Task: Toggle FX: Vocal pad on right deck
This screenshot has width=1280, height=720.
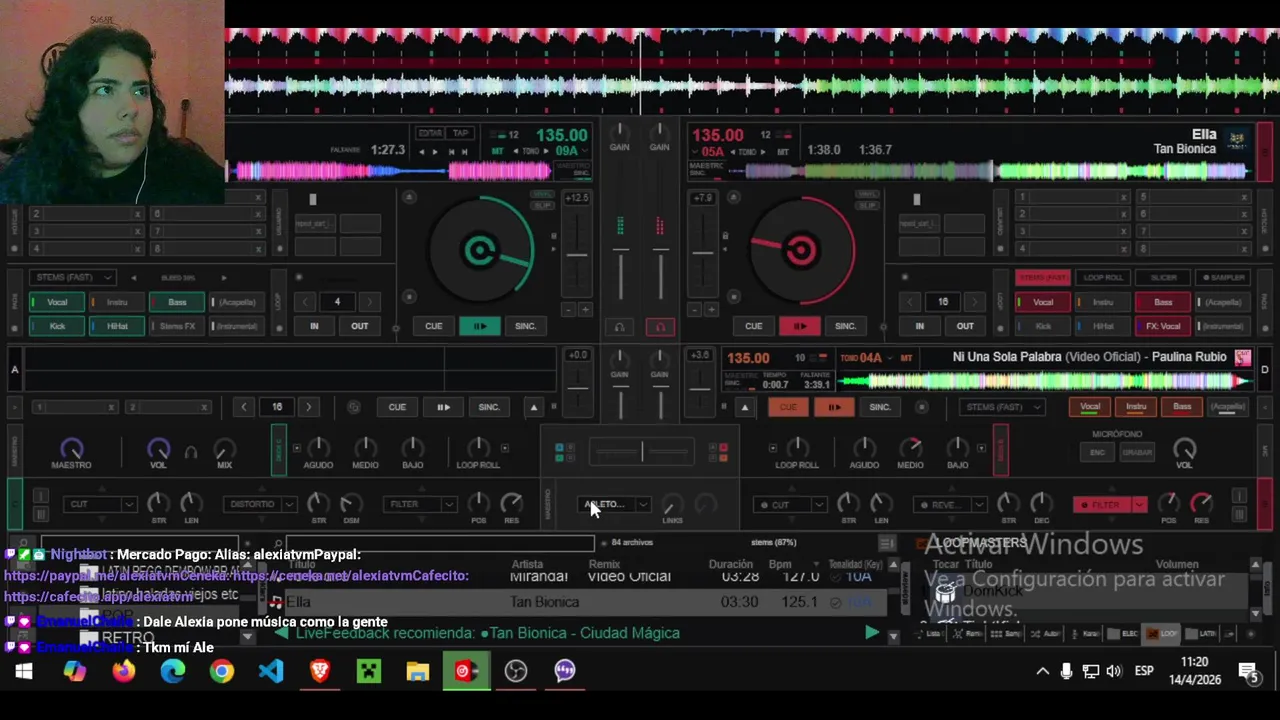Action: (1163, 326)
